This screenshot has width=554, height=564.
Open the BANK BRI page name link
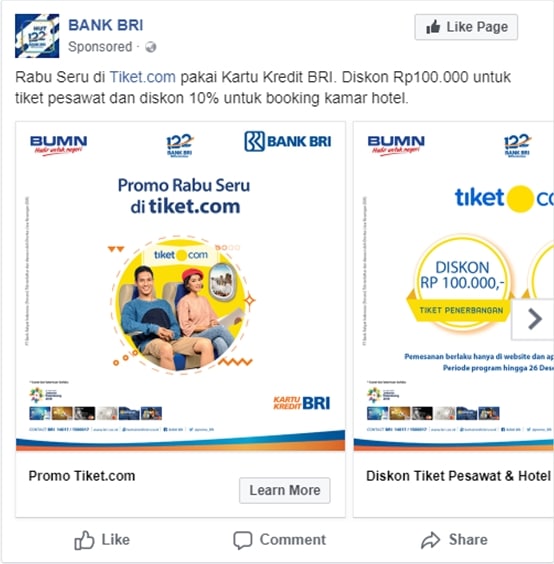(x=106, y=25)
